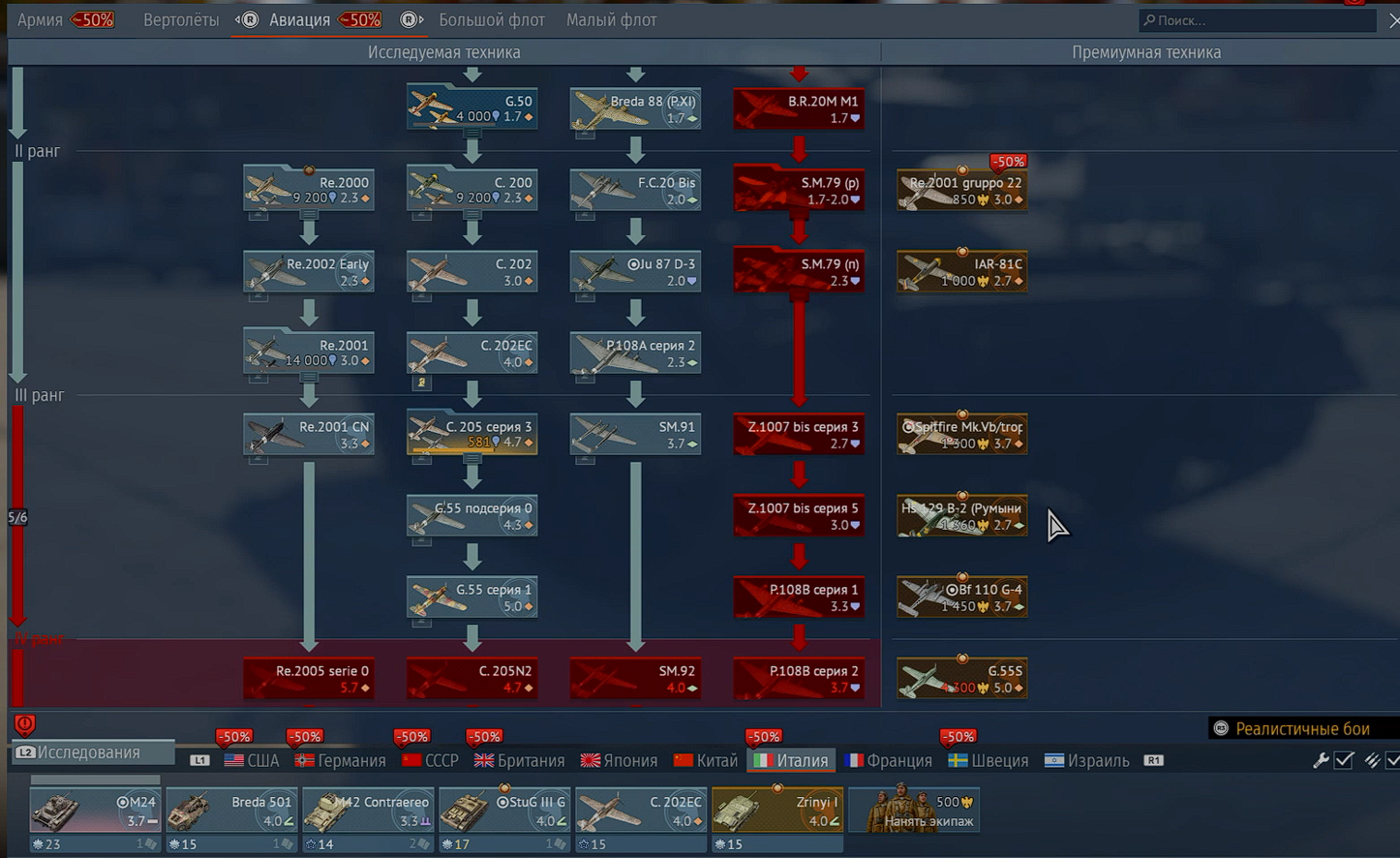This screenshot has height=858, width=1400.
Task: Open premium Hs 129 B-2 (Румыния)
Action: (x=962, y=516)
